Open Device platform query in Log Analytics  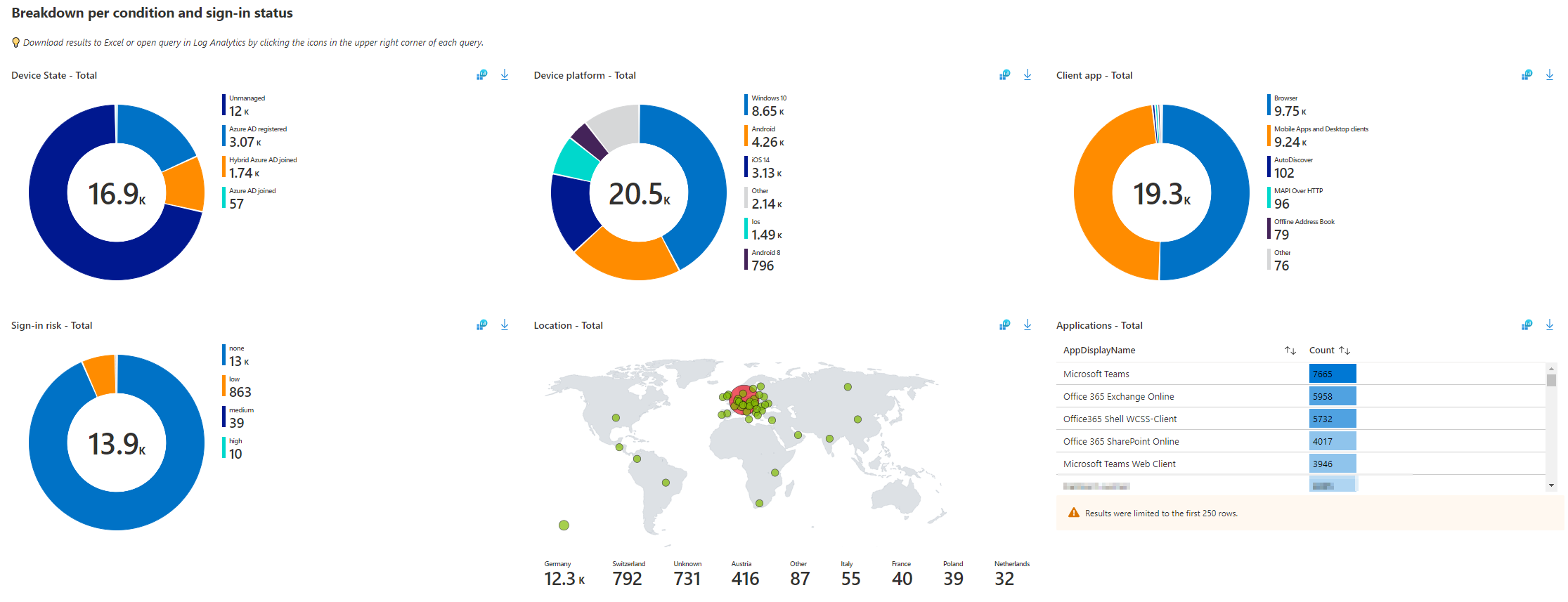pos(1004,75)
